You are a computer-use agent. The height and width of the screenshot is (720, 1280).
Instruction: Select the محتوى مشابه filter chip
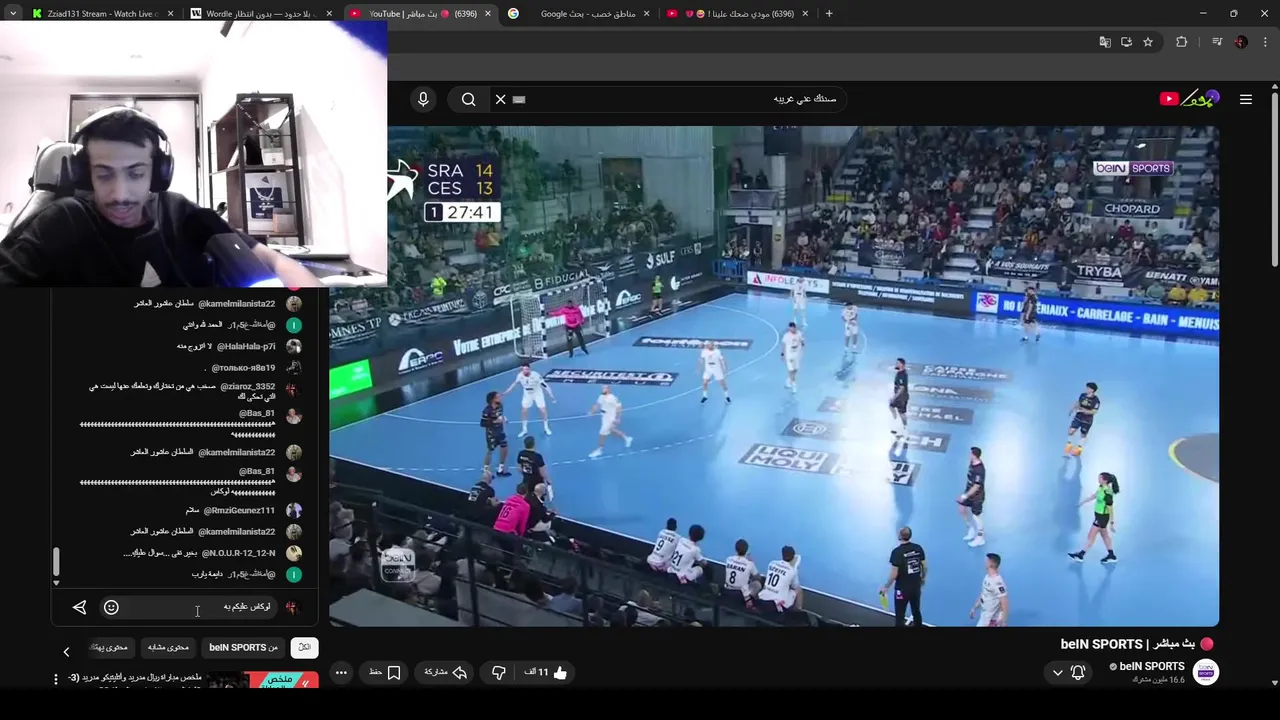[168, 647]
